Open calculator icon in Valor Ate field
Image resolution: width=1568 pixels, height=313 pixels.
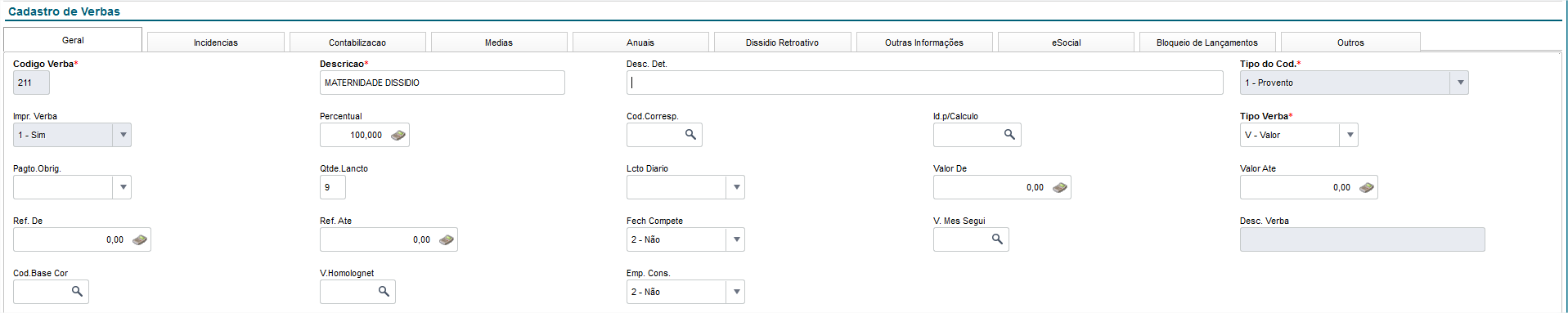click(x=1367, y=187)
